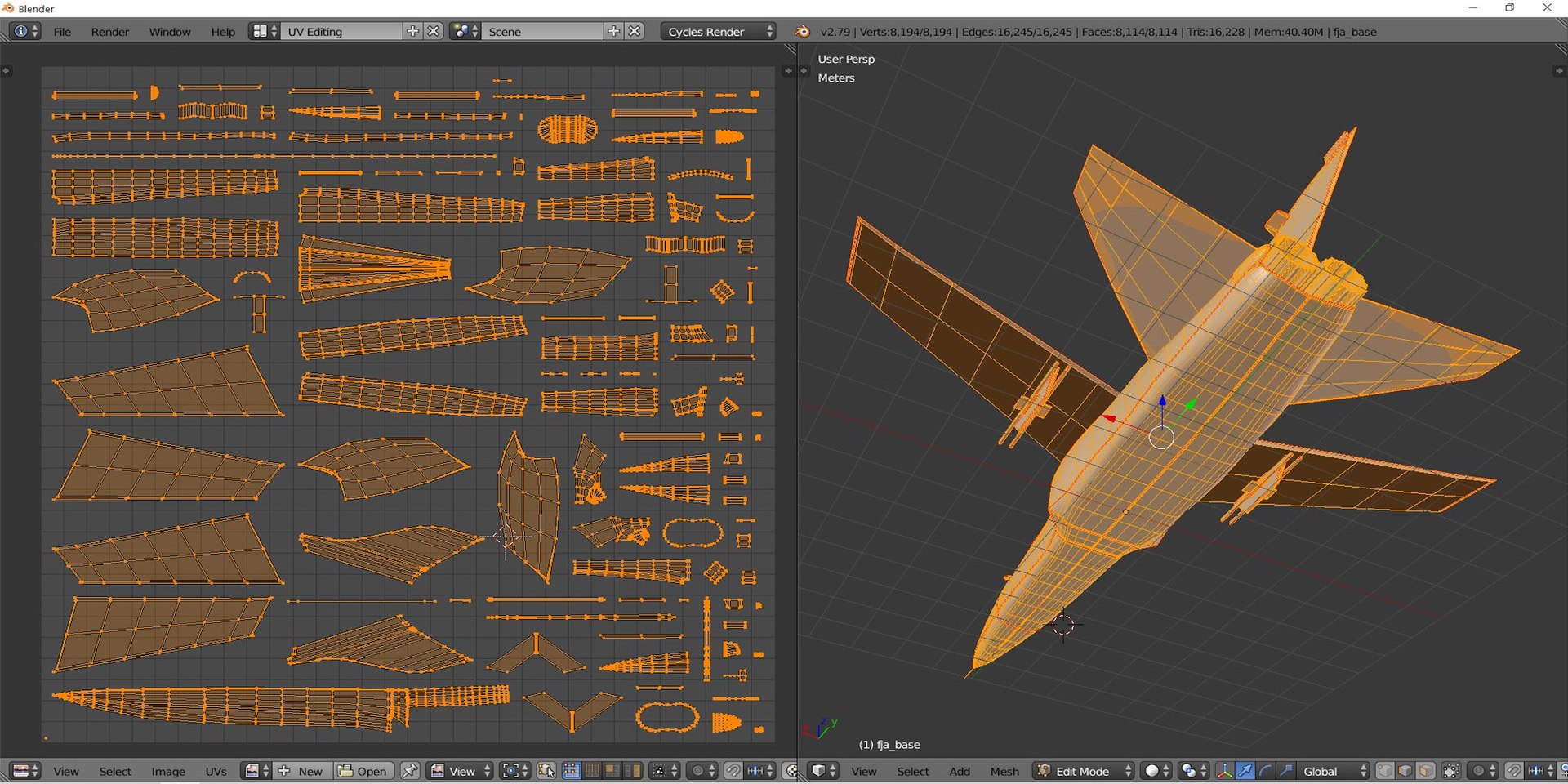Image resolution: width=1568 pixels, height=784 pixels.
Task: Open the screen layout browse dropdown
Action: (x=264, y=31)
